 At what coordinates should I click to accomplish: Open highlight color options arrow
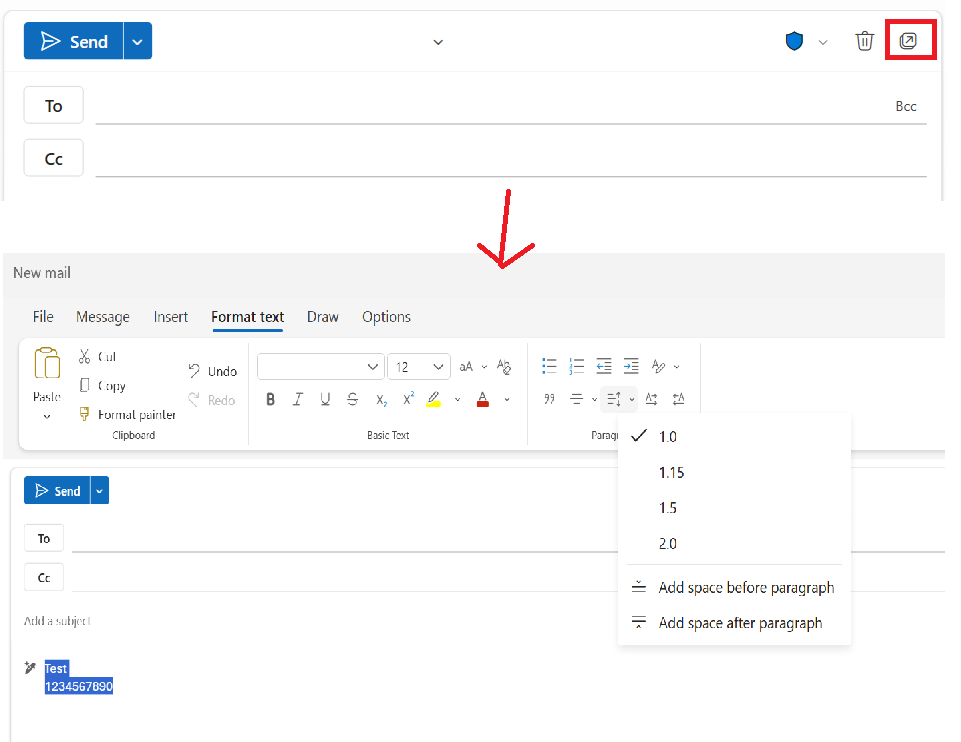[457, 399]
